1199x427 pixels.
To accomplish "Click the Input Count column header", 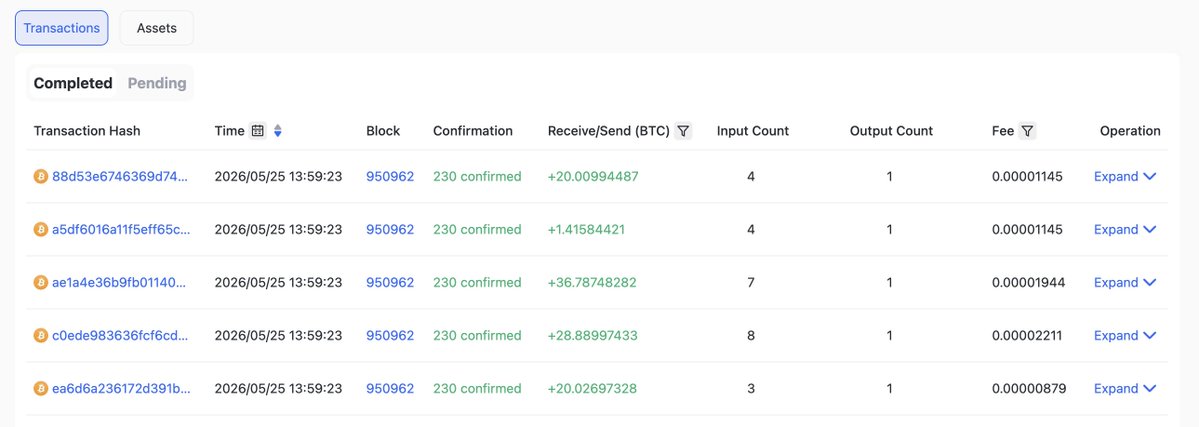I will [752, 131].
